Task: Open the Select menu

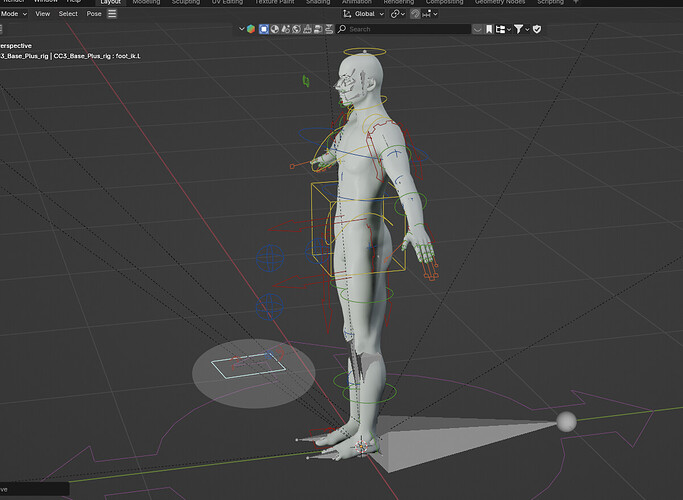Action: click(68, 14)
